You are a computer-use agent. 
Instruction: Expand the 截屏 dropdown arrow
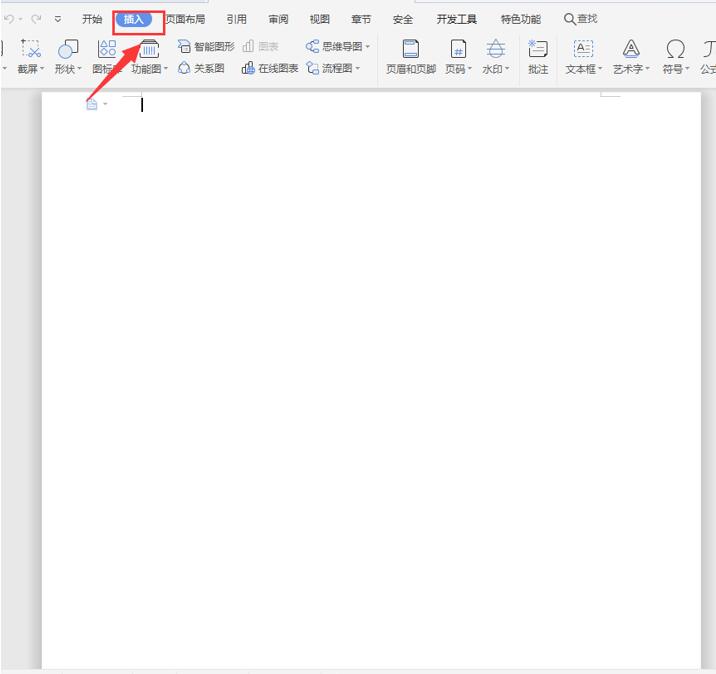(x=42, y=69)
